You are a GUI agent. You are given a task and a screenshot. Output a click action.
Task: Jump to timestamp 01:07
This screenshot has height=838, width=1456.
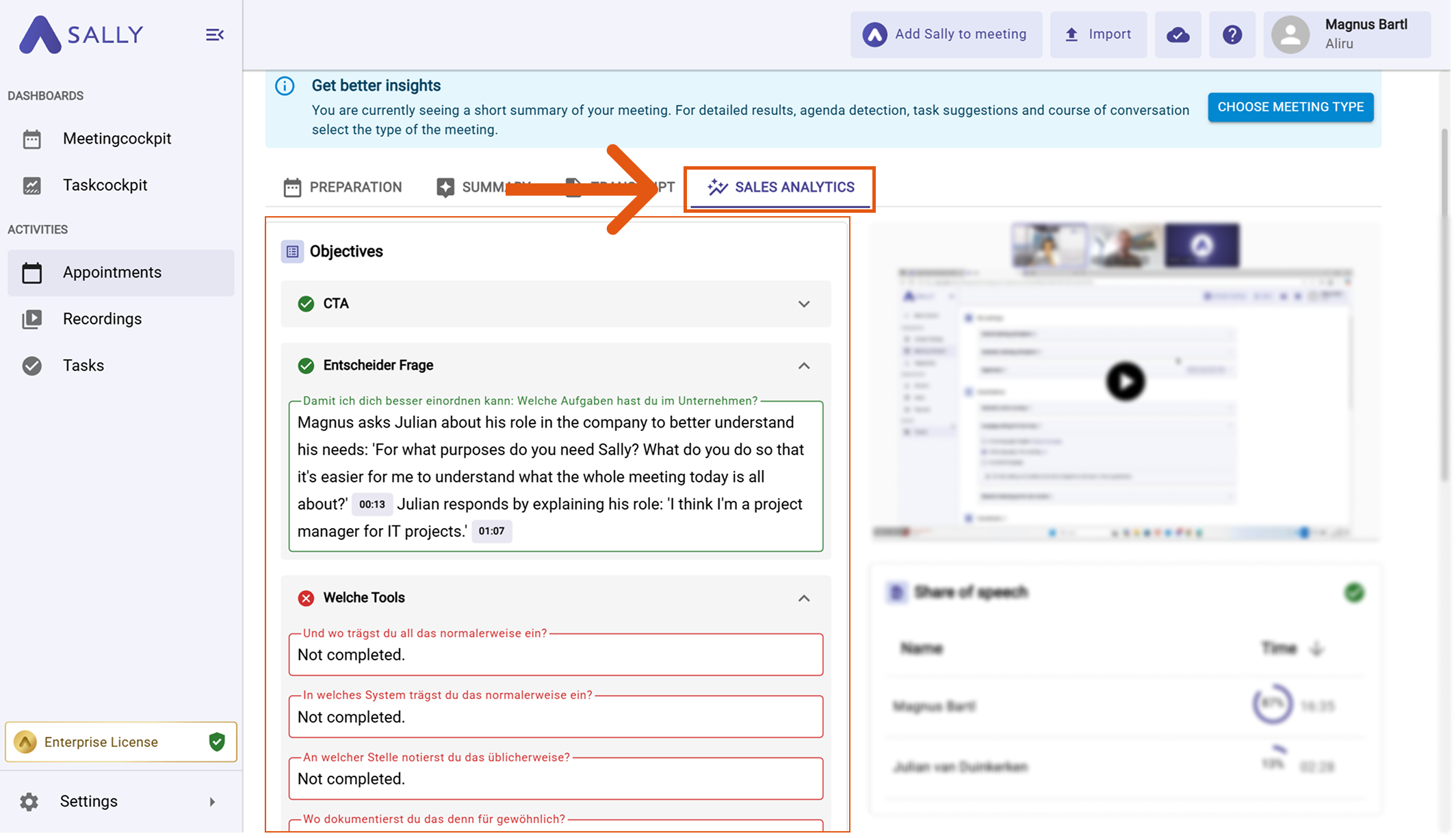tap(491, 531)
